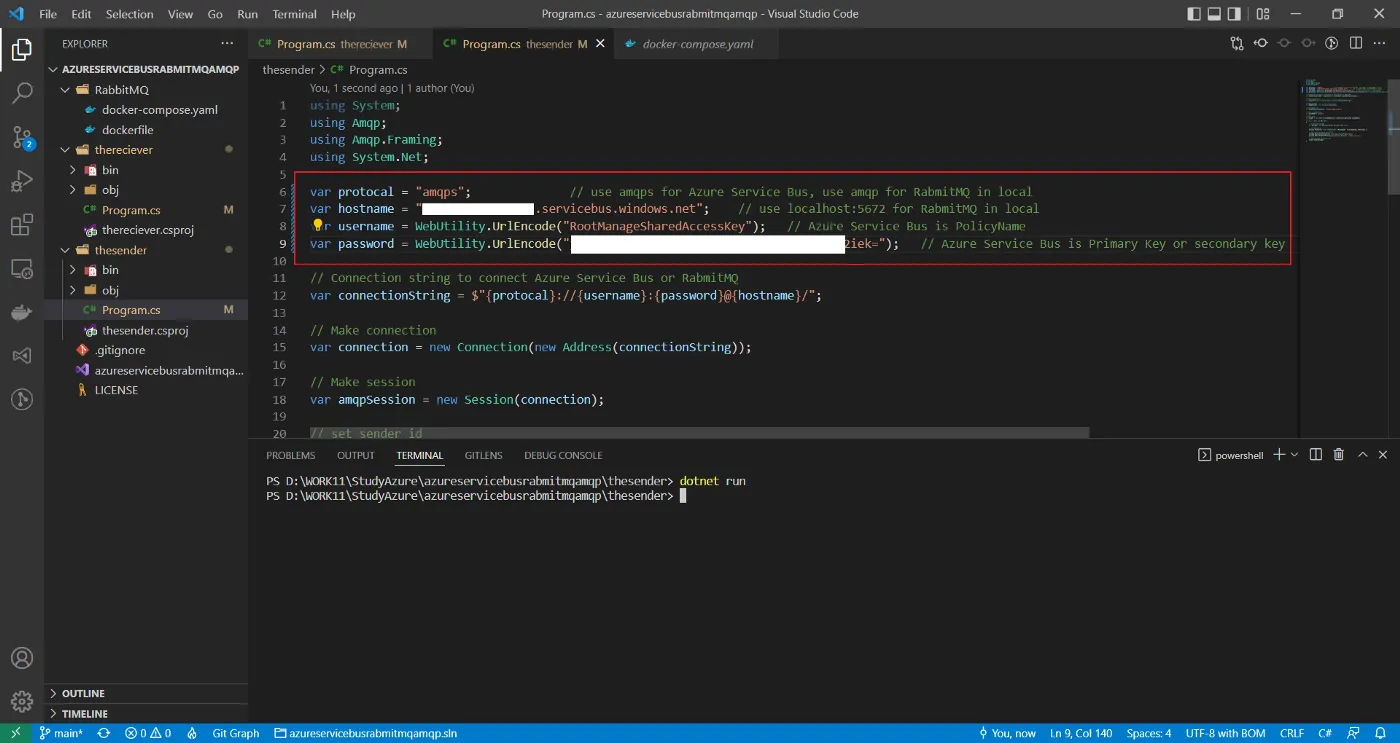Open Git Graph from status bar
Image resolution: width=1400 pixels, height=743 pixels.
click(236, 733)
